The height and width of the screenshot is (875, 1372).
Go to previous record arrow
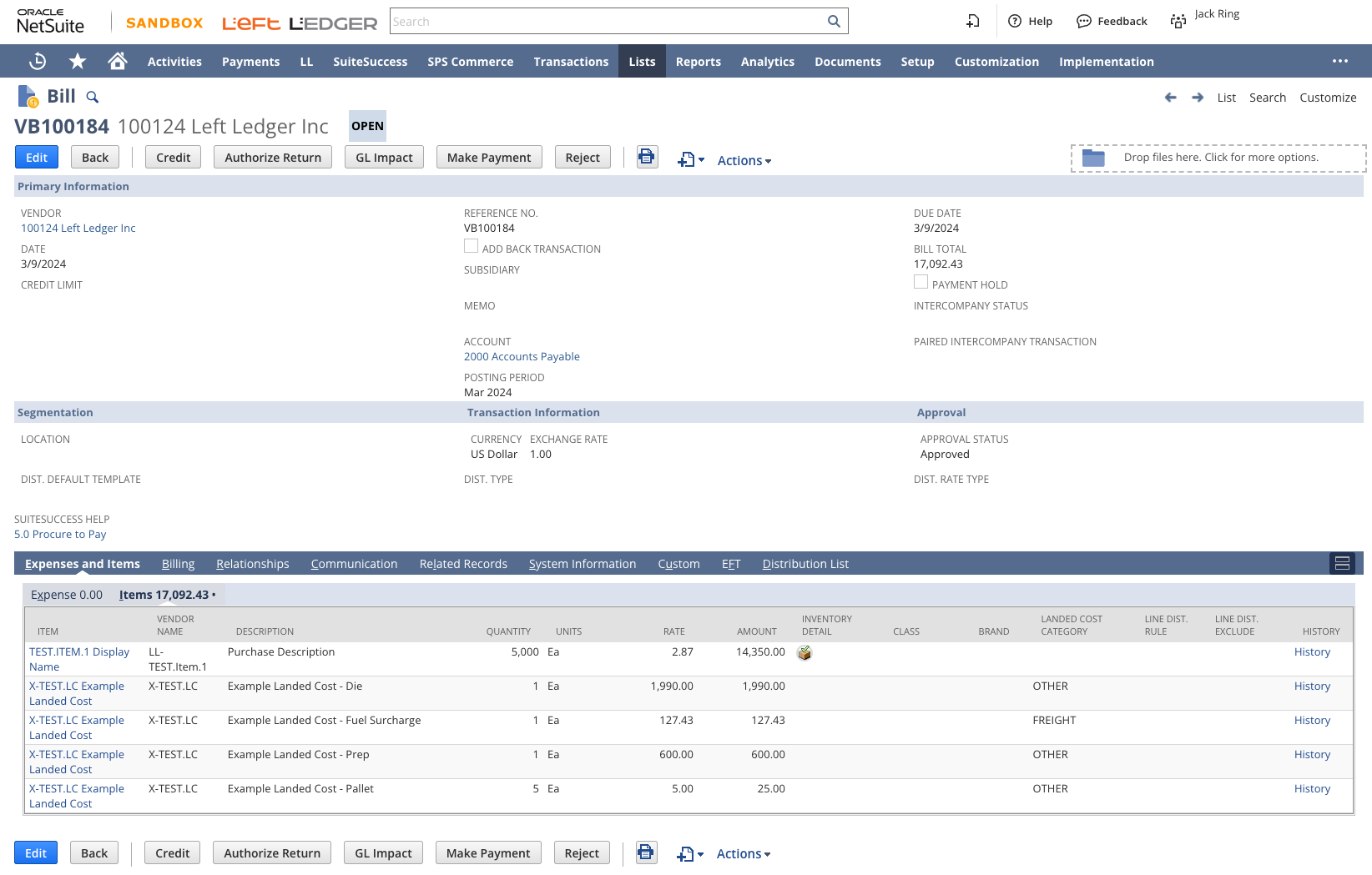pyautogui.click(x=1171, y=98)
